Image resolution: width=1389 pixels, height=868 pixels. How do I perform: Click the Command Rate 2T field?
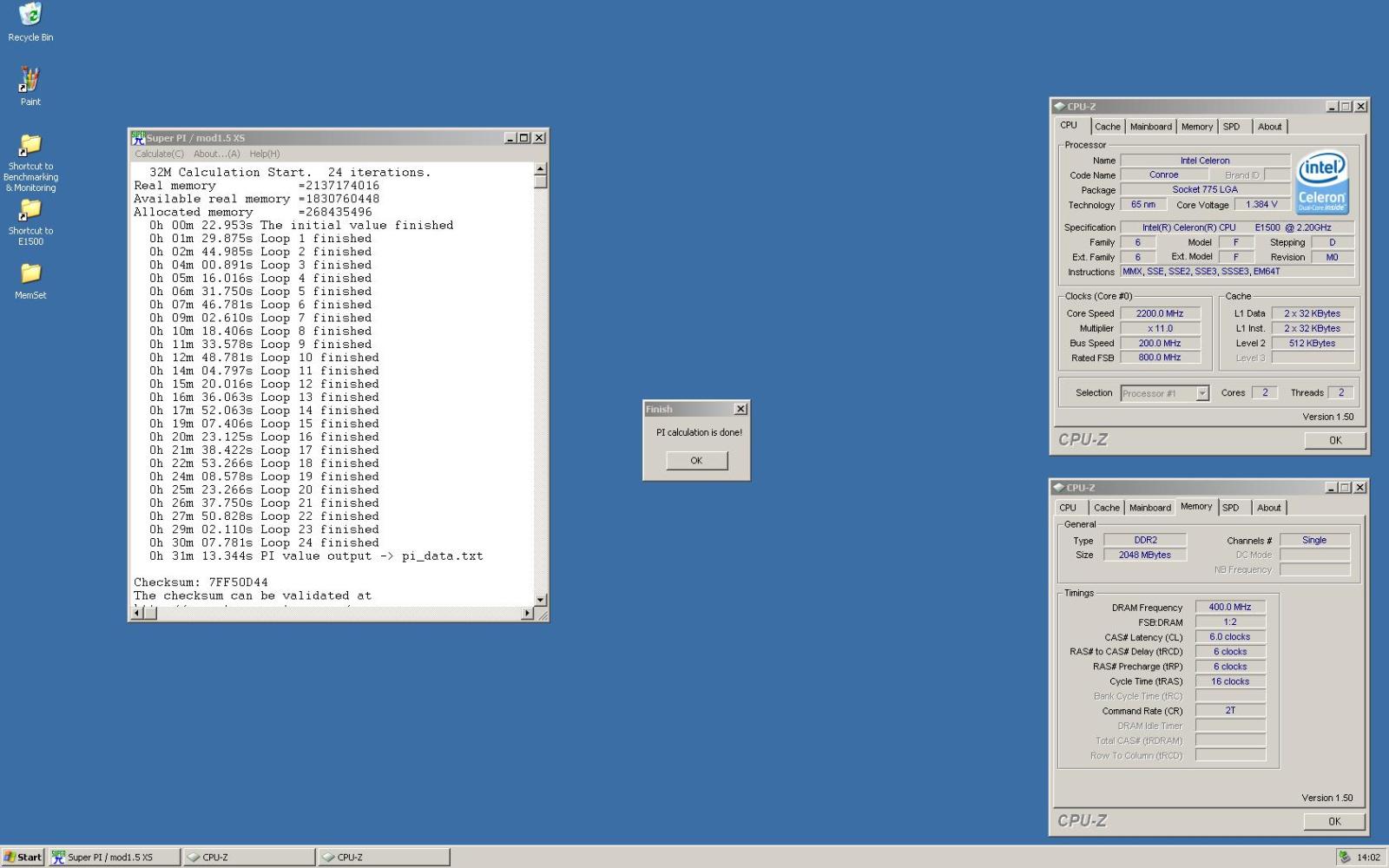coord(1230,711)
